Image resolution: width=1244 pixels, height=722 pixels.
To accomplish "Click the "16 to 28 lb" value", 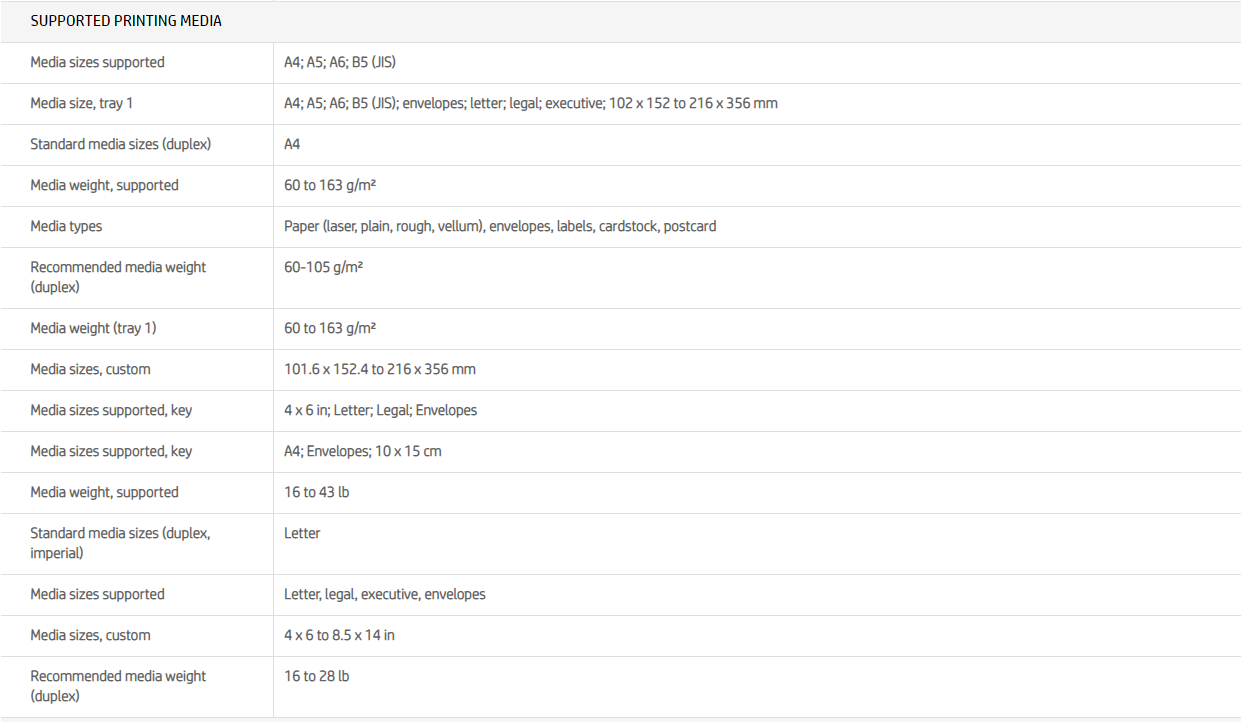I will (316, 676).
